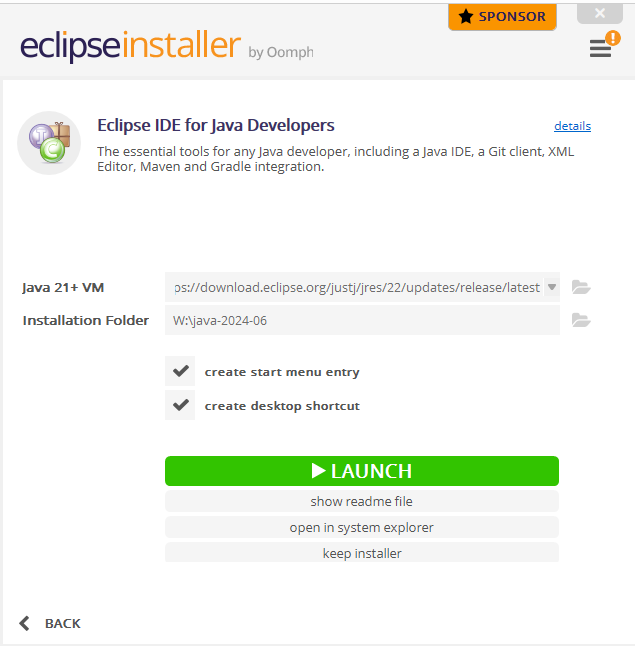Expand the Java 21+ VM dropdown arrow
Image resolution: width=635 pixels, height=646 pixels.
552,287
